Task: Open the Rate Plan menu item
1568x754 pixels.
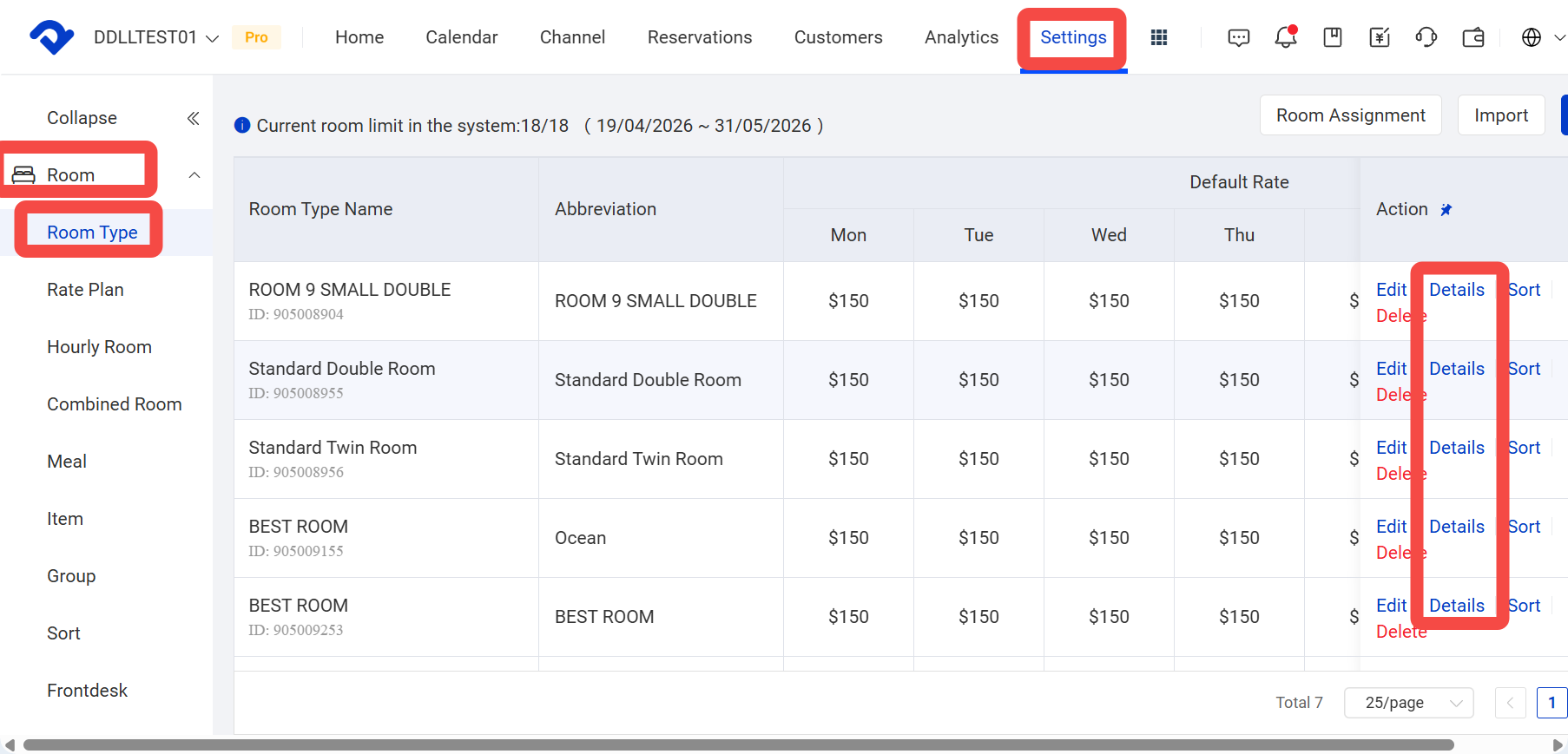Action: point(85,290)
